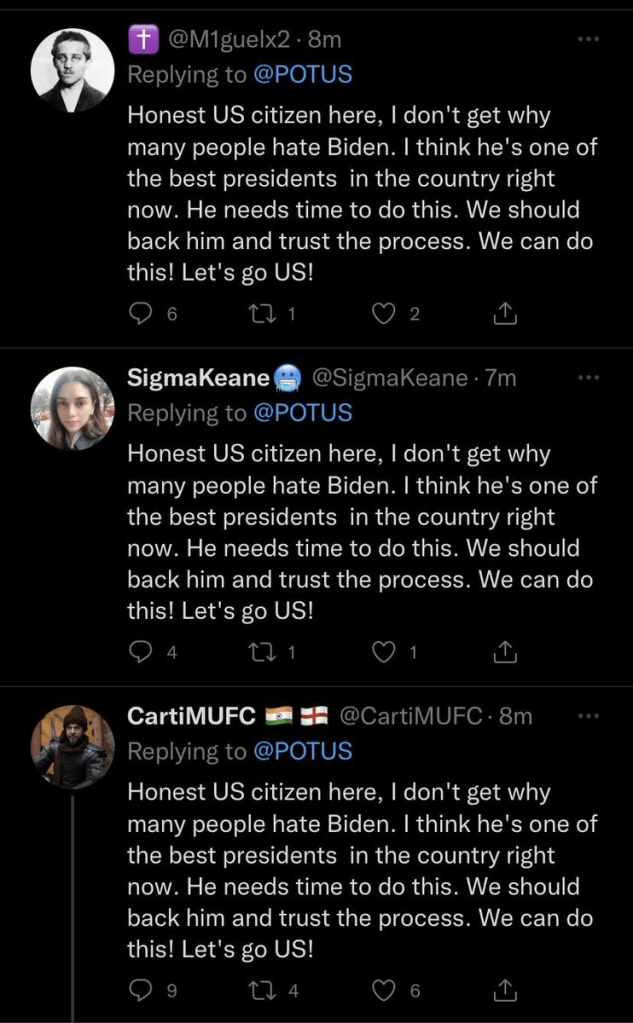Retweet SigmaKeane's tweet
This screenshot has height=1023, width=633.
point(258,652)
